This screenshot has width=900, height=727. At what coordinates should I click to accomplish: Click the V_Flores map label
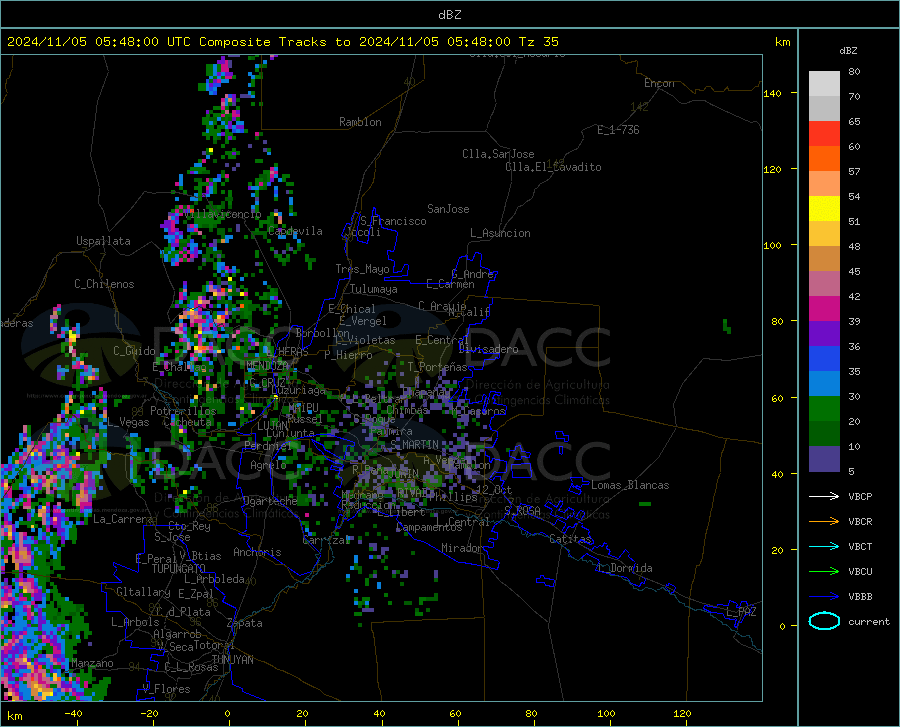[166, 689]
